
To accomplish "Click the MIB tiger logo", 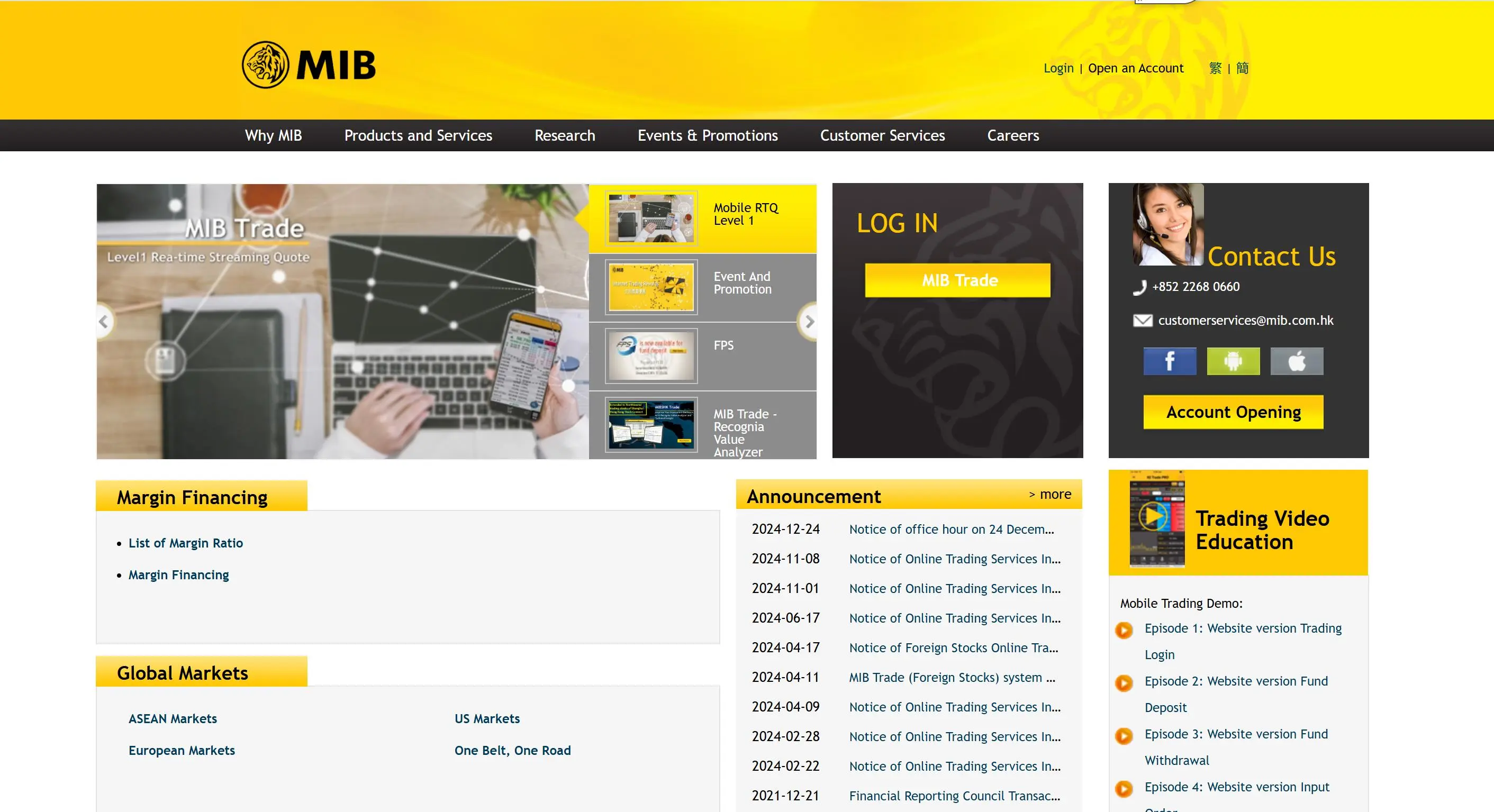I will pos(309,65).
